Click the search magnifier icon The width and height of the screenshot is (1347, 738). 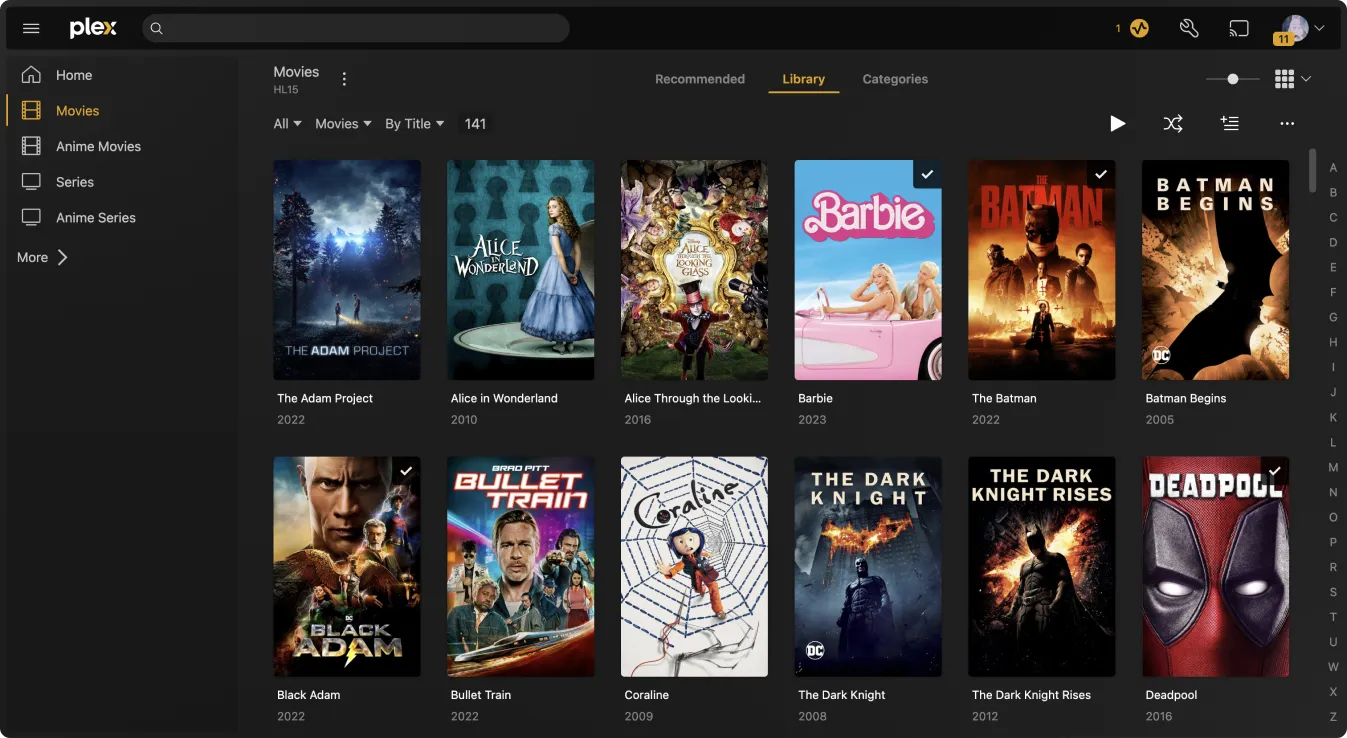(157, 29)
